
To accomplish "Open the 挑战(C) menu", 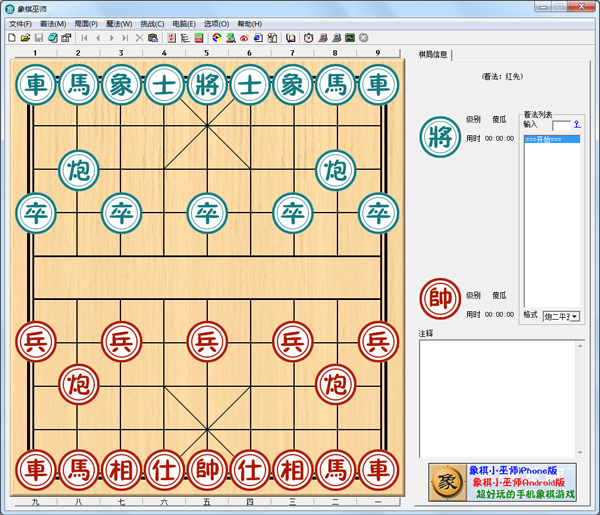I will click(x=152, y=24).
